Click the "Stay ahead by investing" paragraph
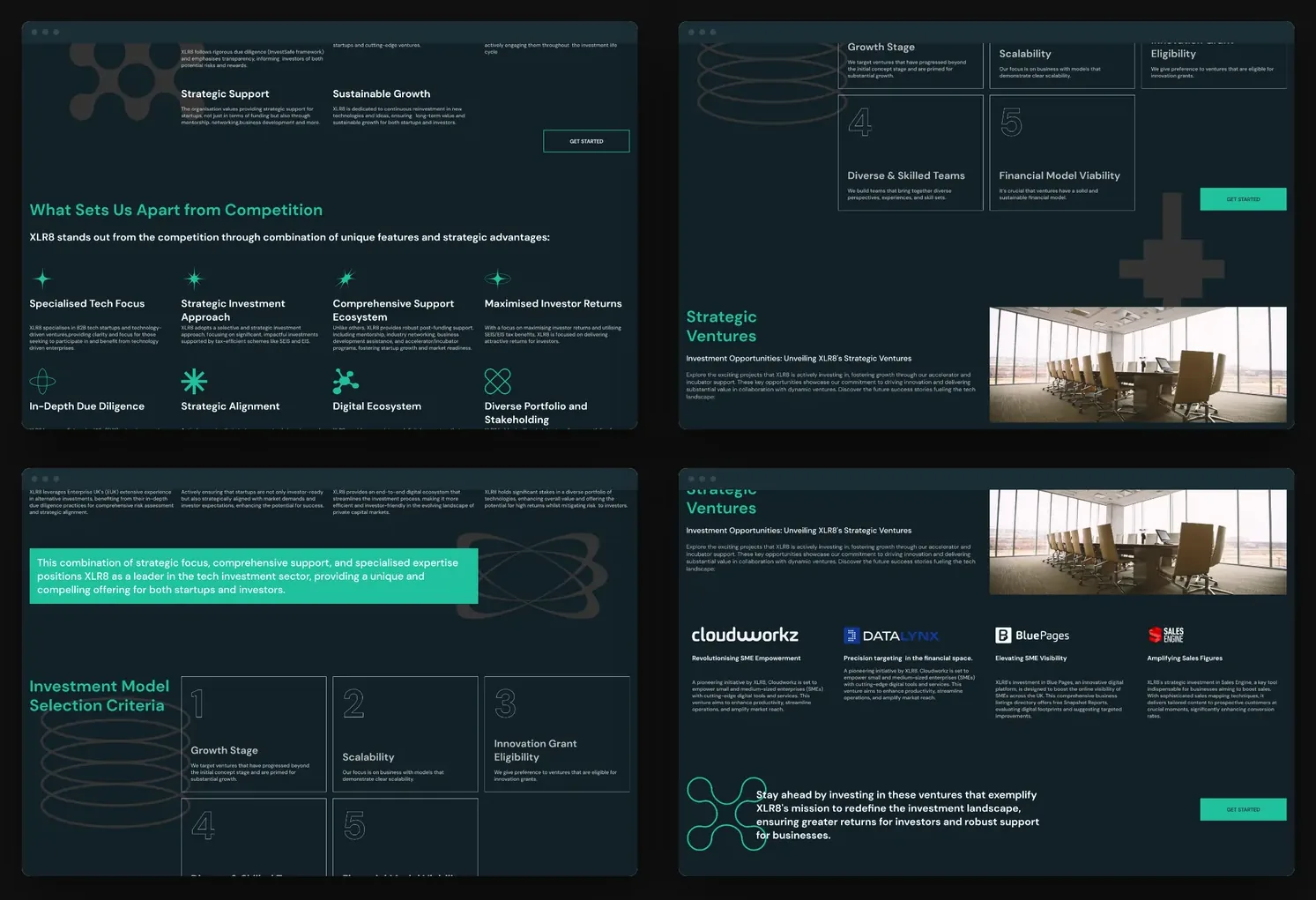This screenshot has height=900, width=1316. click(897, 814)
